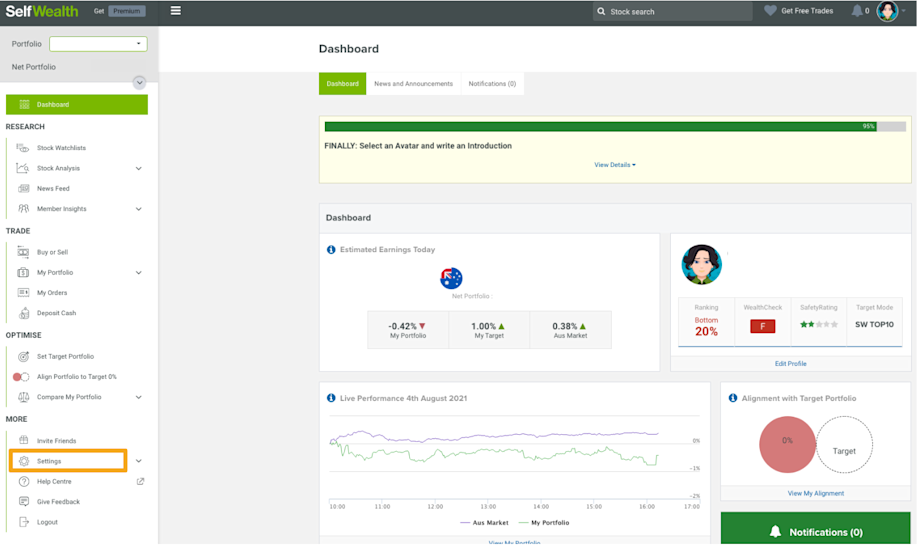The image size is (917, 546).
Task: Toggle Align Portfolio to Target switch
Action: pos(20,377)
